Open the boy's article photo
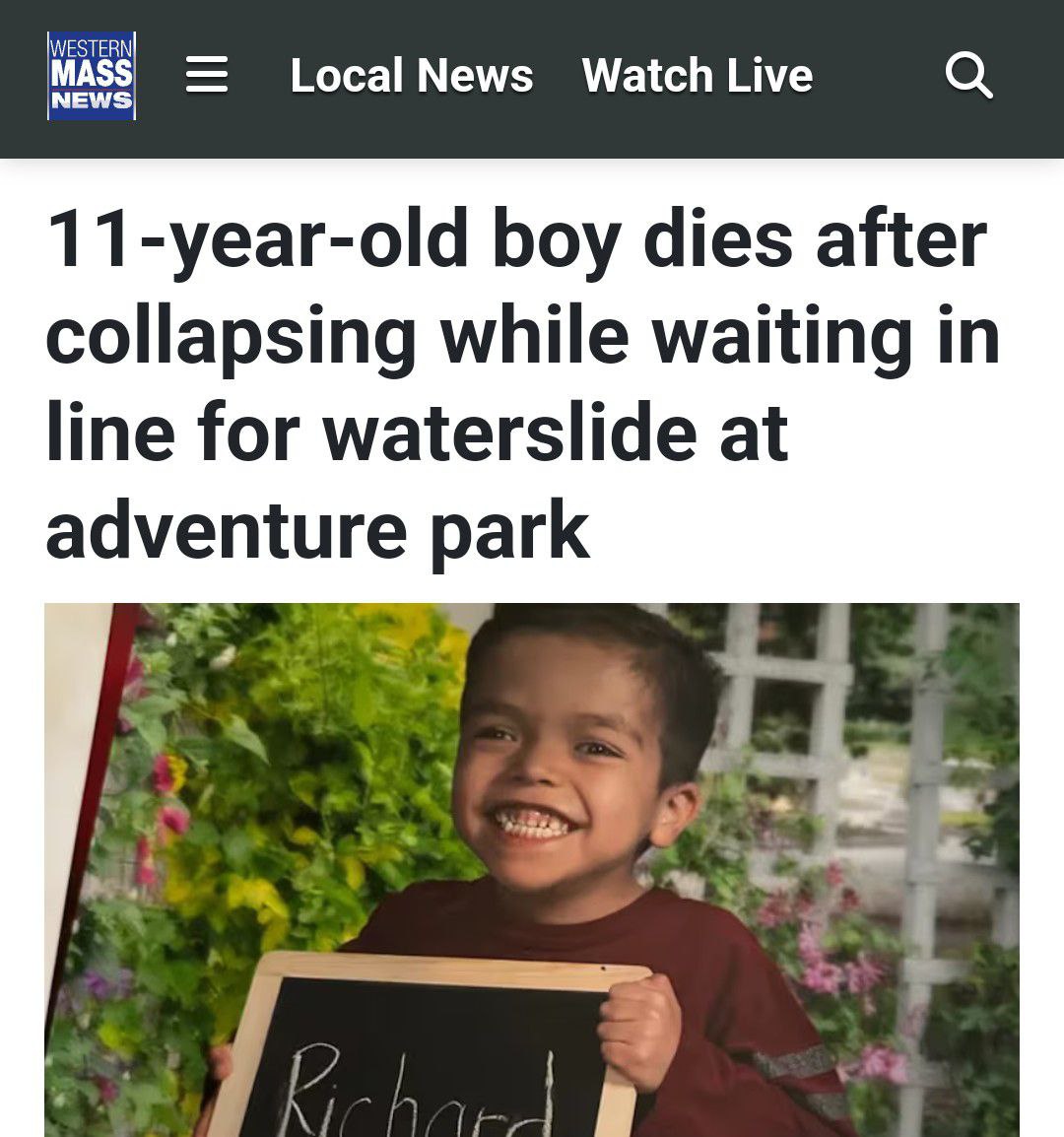Viewport: 1064px width, 1137px height. point(532,870)
